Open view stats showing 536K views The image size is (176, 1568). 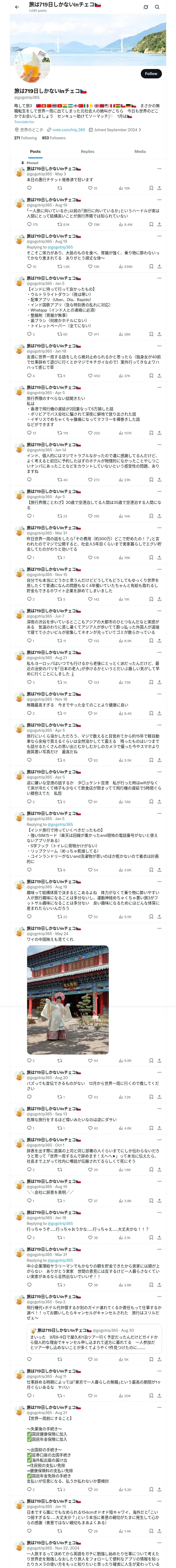click(121, 266)
